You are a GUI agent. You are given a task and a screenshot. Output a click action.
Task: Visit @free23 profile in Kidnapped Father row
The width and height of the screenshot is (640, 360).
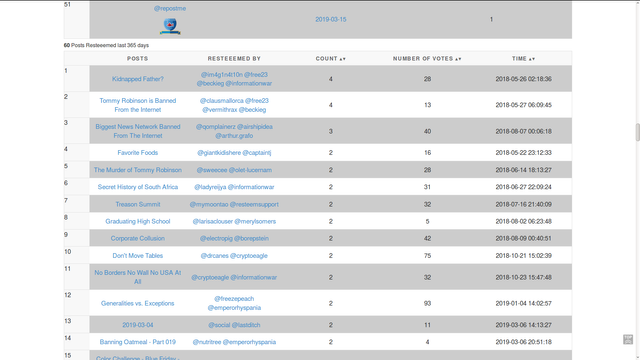click(256, 74)
